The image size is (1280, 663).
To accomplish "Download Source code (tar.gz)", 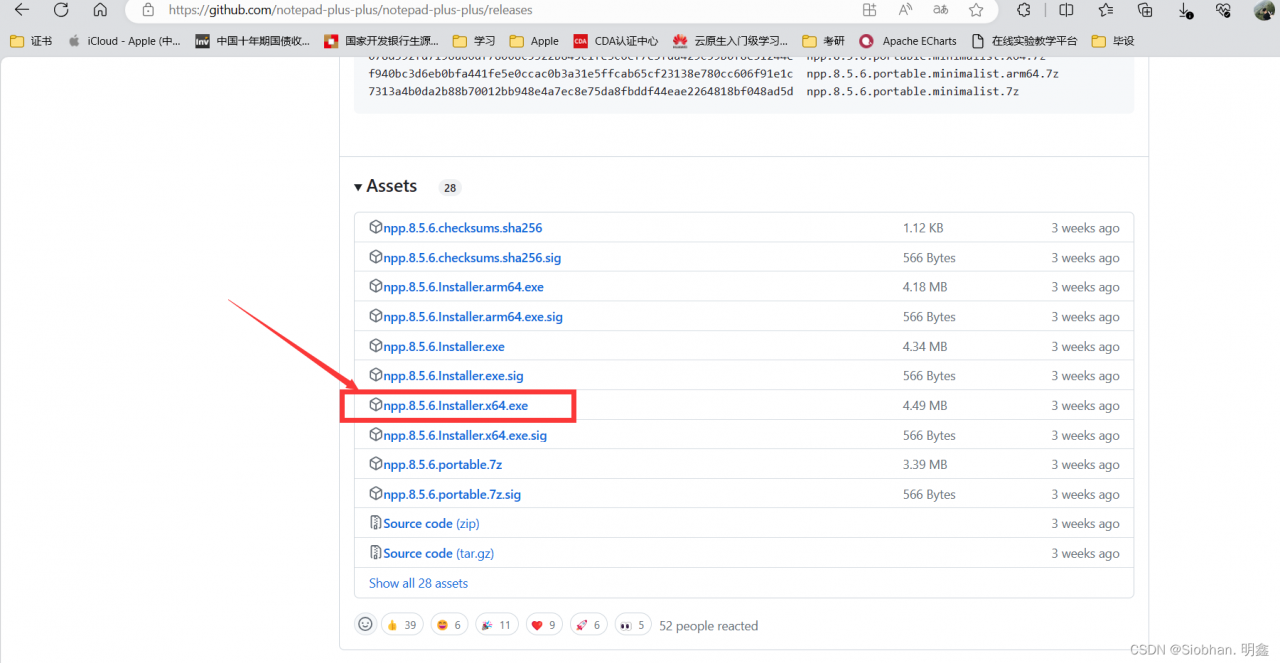I will (439, 554).
